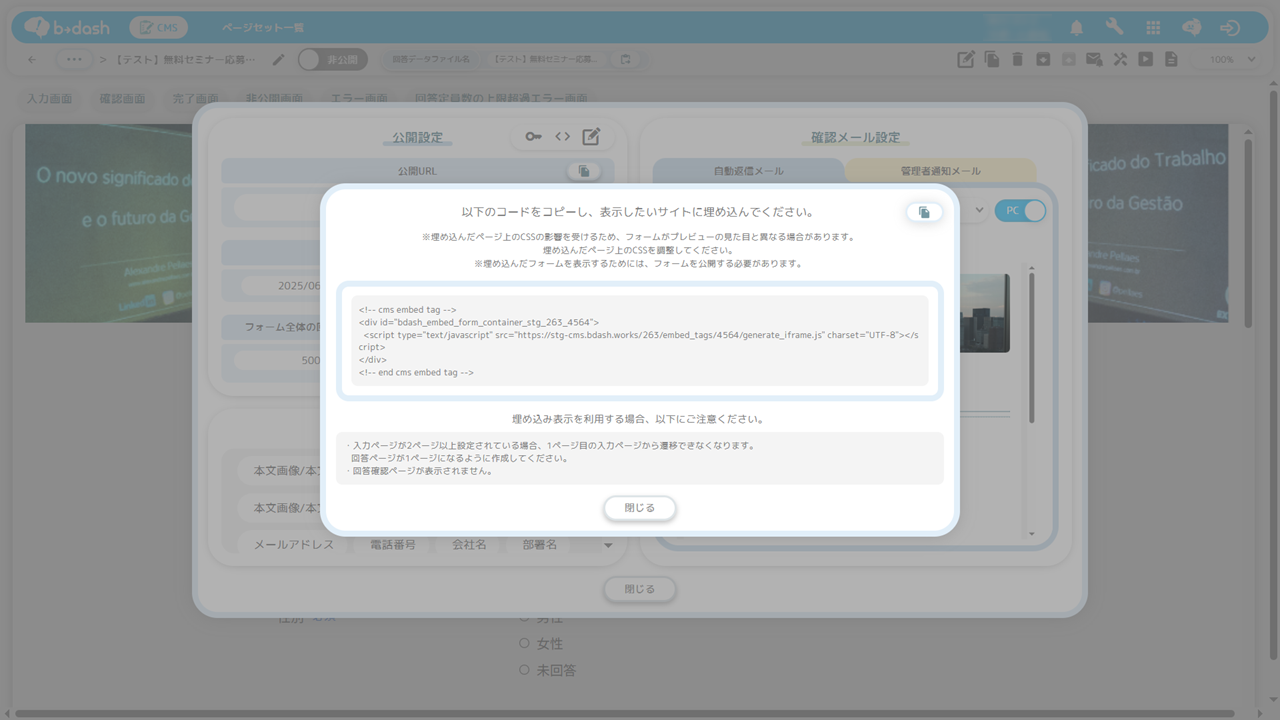
Task: Click the mail settings icon in toolbar
Action: click(1095, 60)
